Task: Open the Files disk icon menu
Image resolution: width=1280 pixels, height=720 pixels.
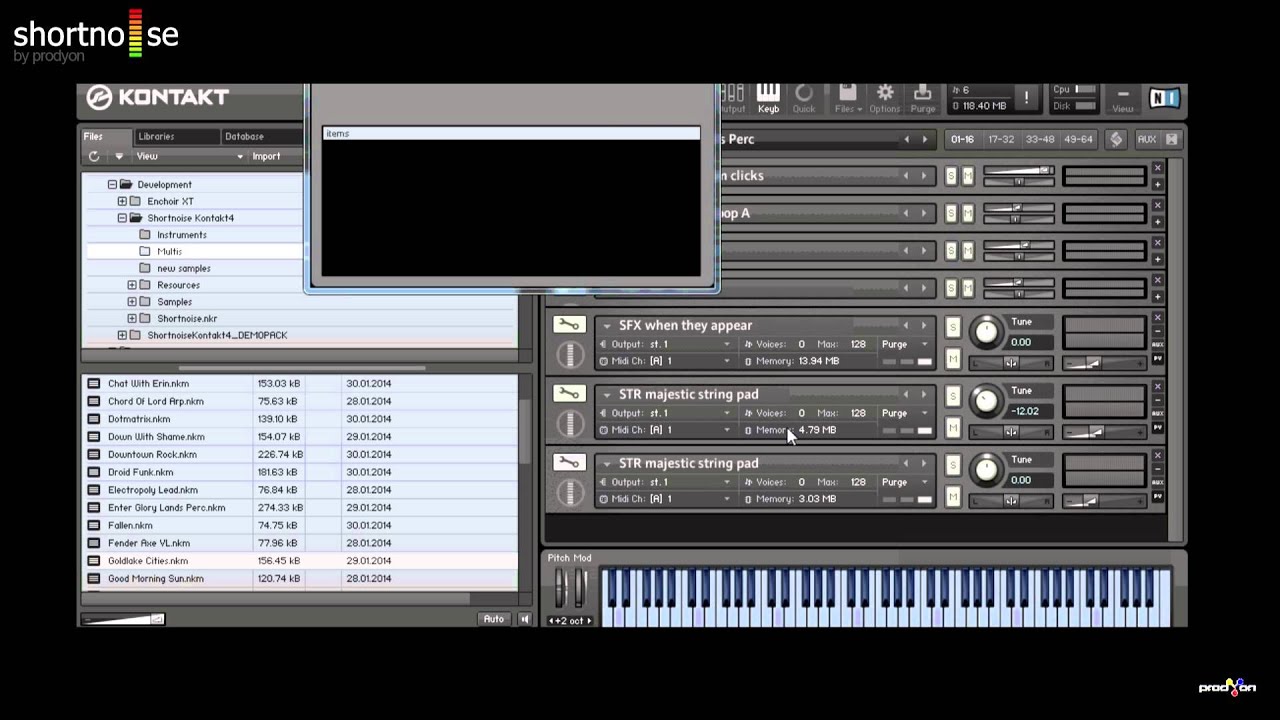Action: coord(847,97)
